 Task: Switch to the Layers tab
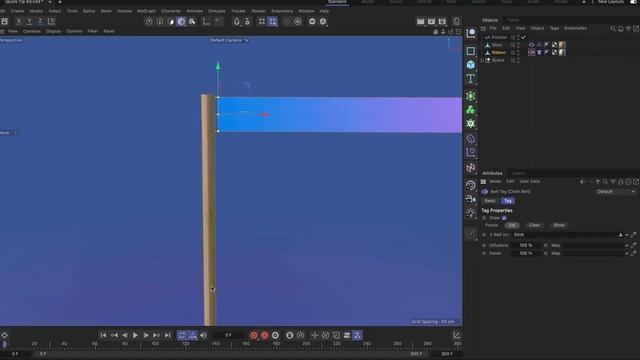[x=518, y=173]
